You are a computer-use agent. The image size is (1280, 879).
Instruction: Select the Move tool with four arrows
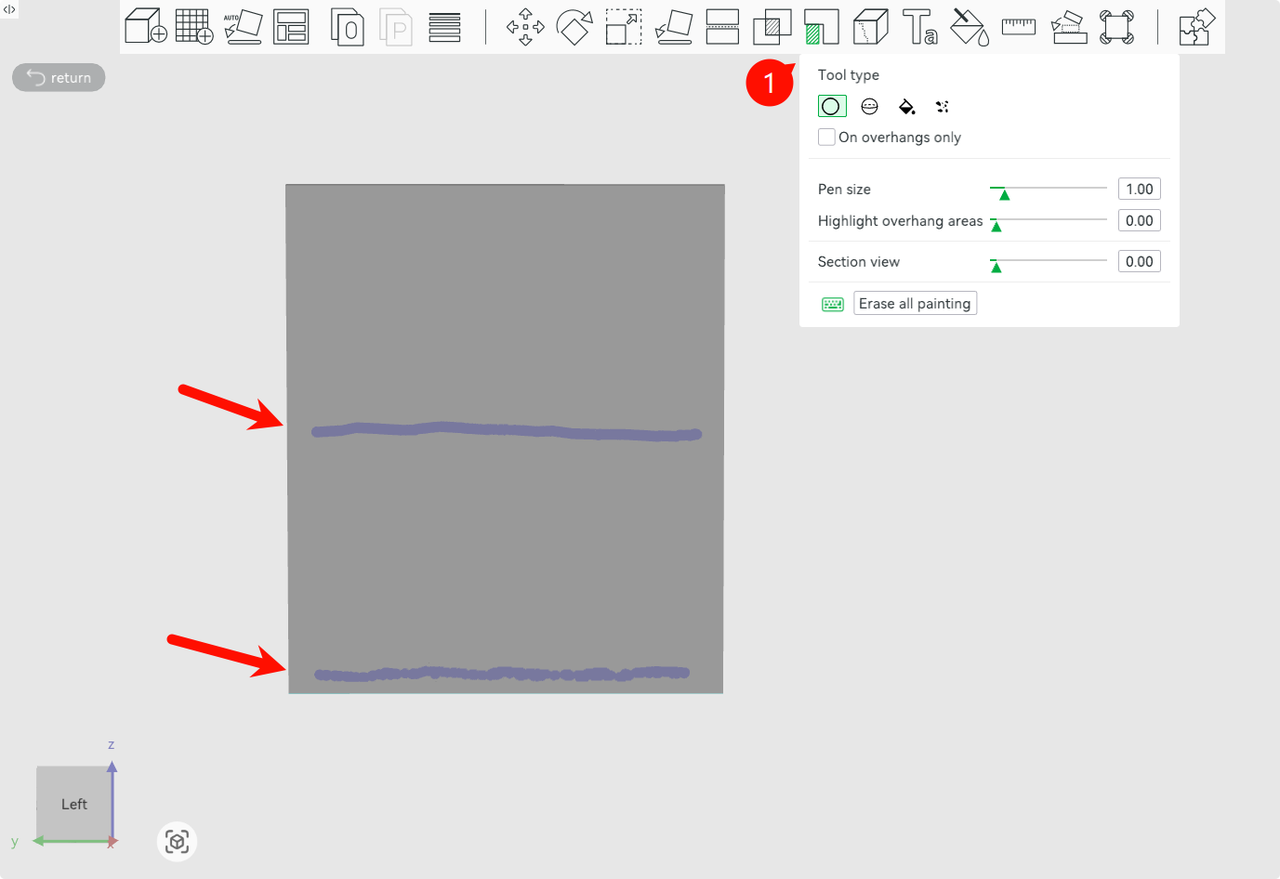pos(525,27)
